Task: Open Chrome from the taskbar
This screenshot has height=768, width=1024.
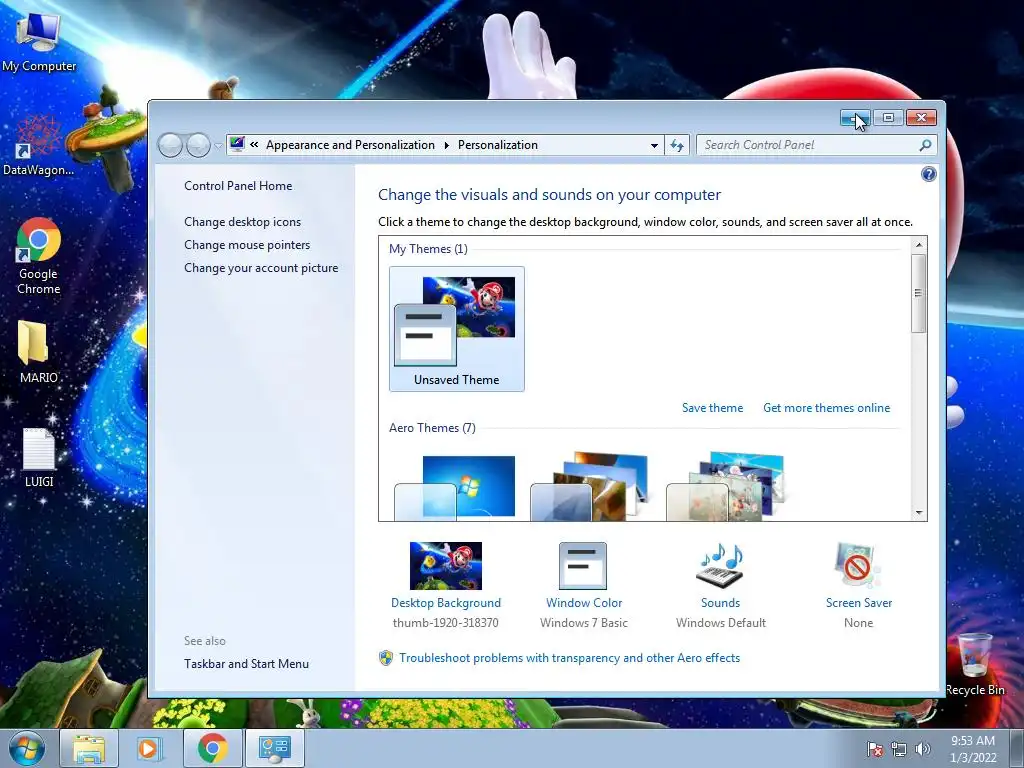Action: (213, 748)
